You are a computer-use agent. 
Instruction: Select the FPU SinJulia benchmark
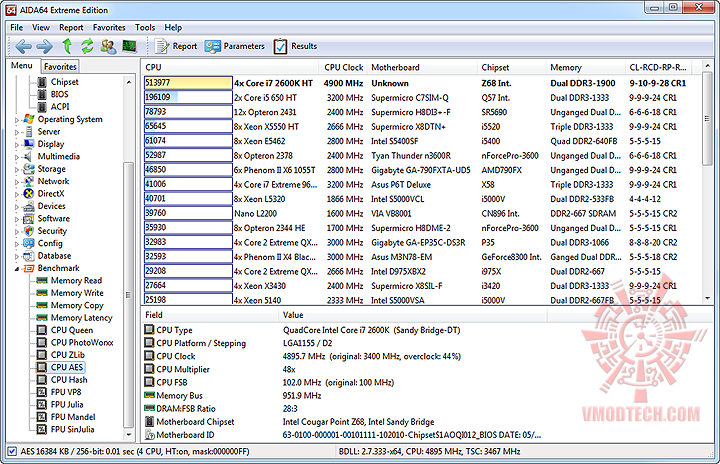pos(66,429)
